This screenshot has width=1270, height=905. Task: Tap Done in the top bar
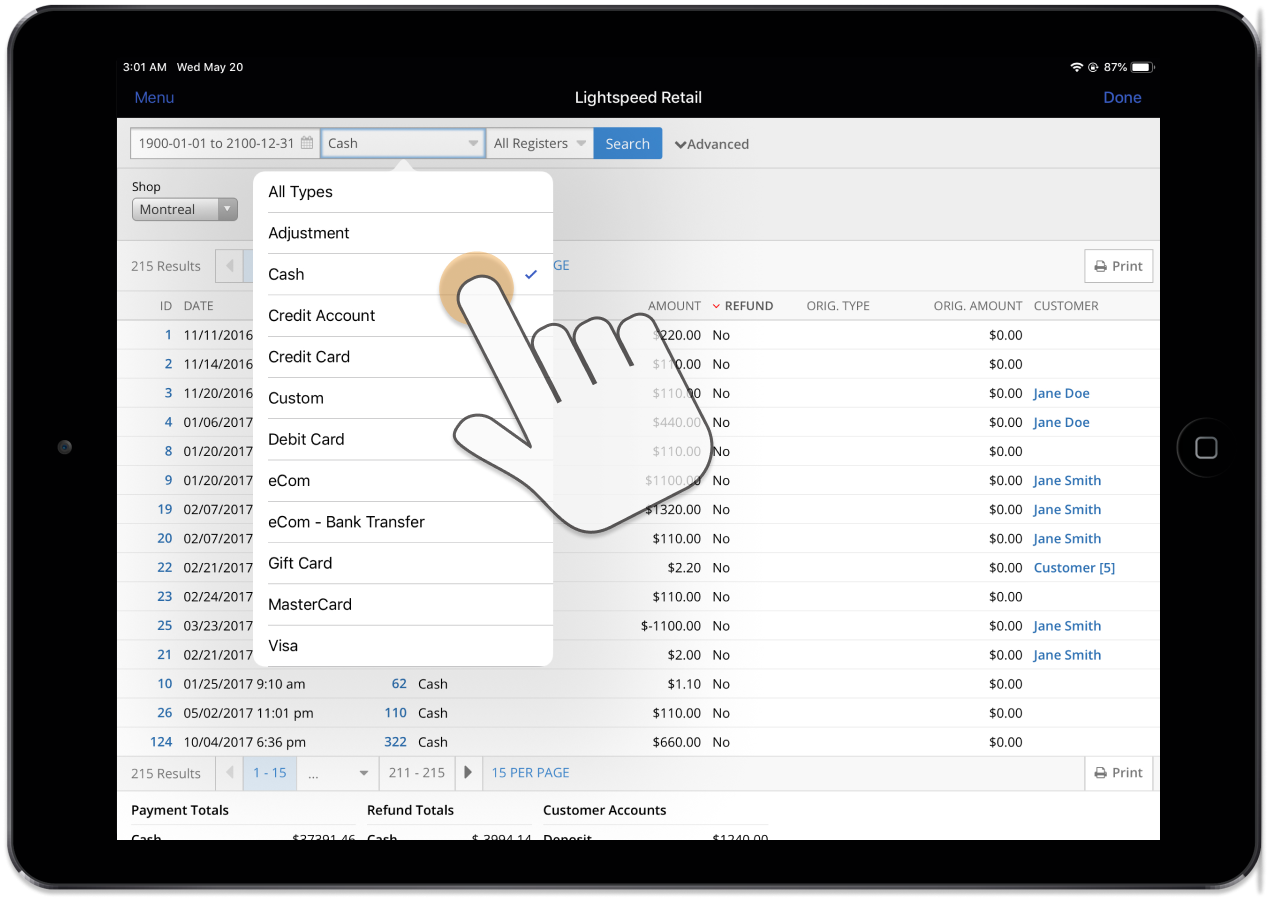pyautogui.click(x=1122, y=97)
